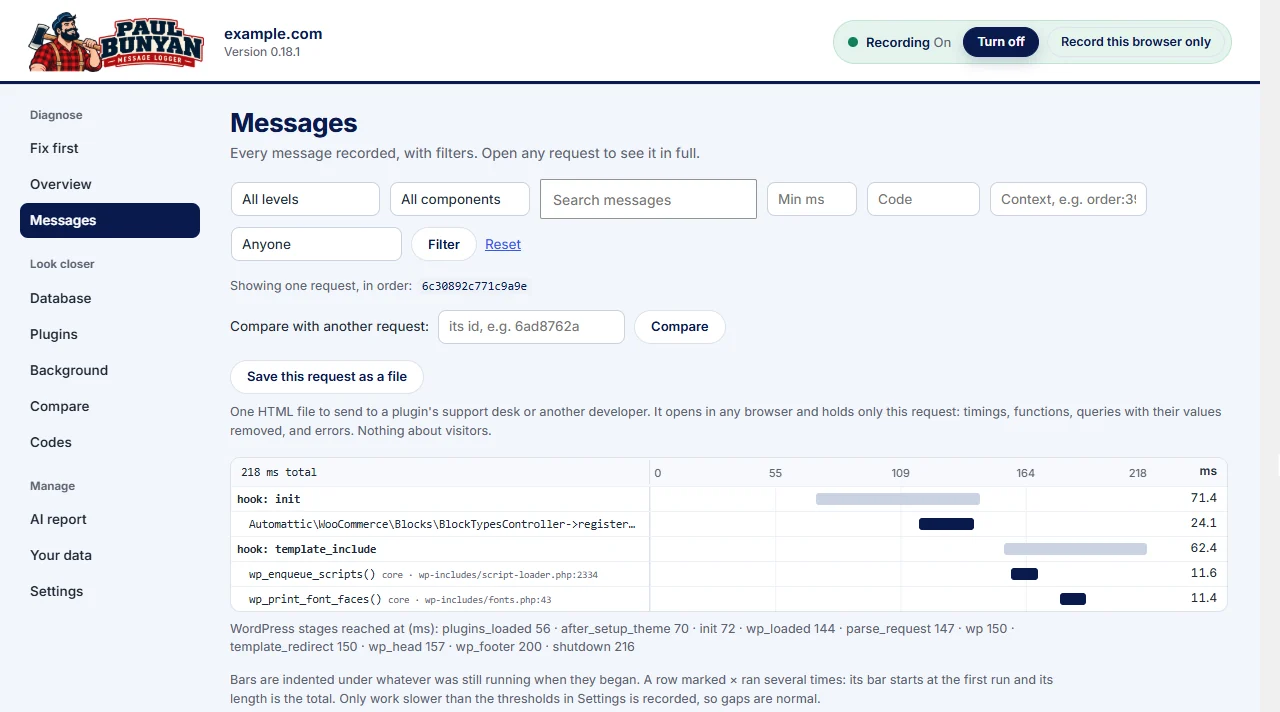Click the Version 0.18.1 text
The image size is (1280, 712).
262,52
